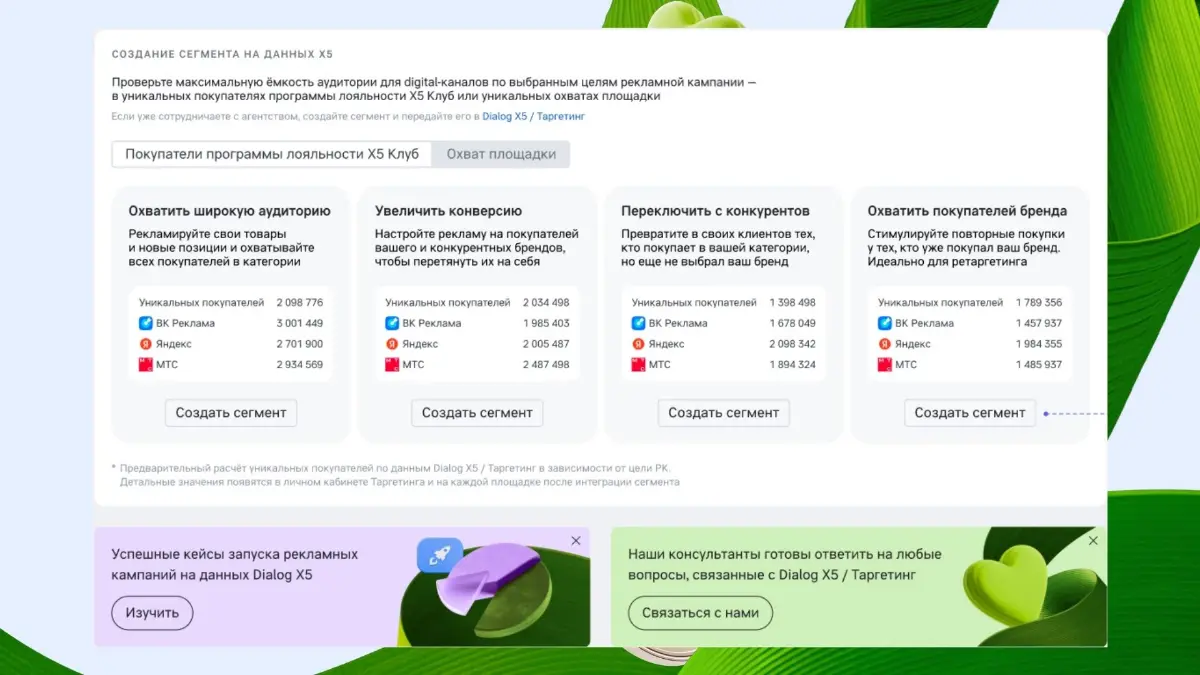1200x675 pixels.
Task: Click the value 2 005 487
Action: 546,344
